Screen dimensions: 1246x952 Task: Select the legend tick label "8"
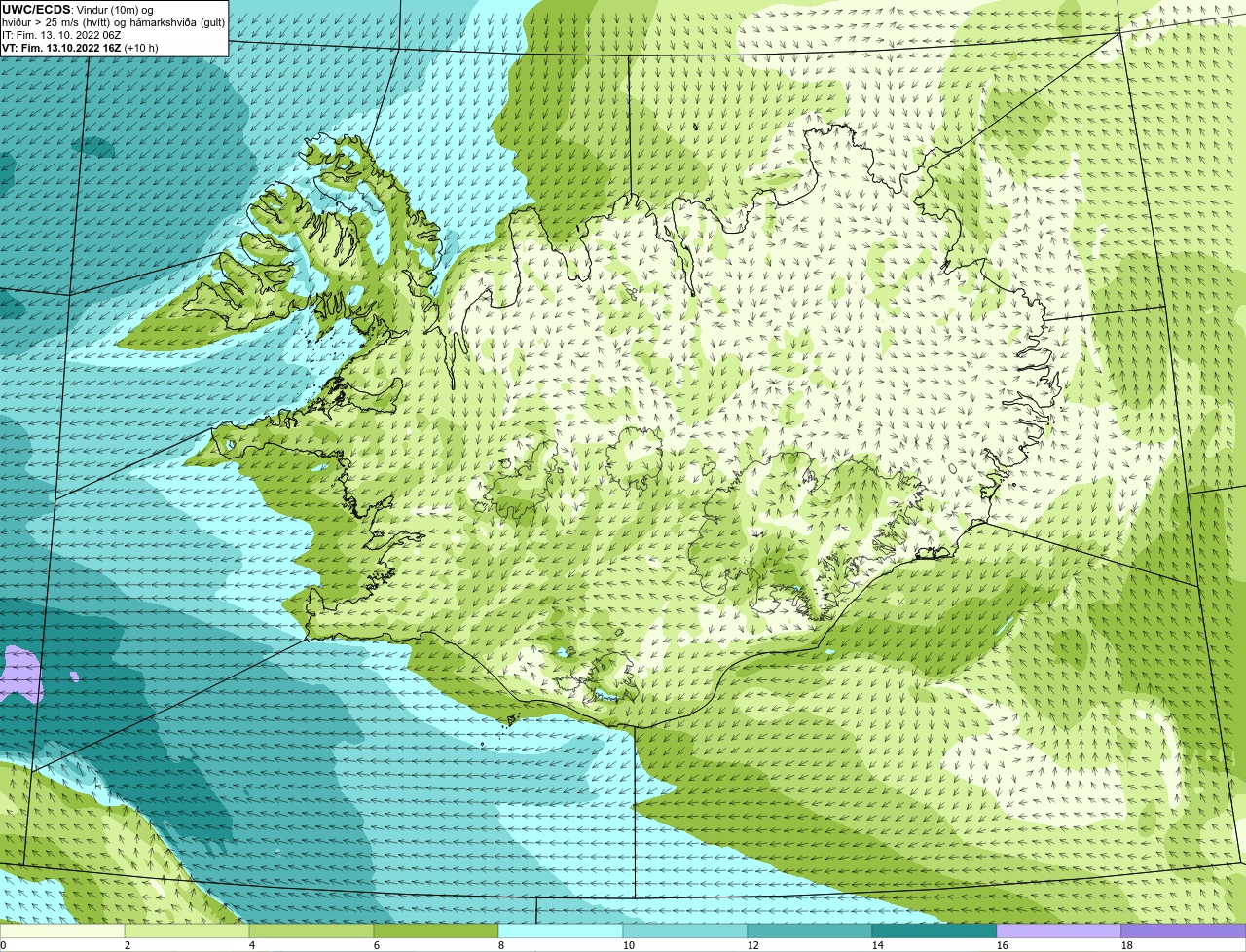[501, 945]
